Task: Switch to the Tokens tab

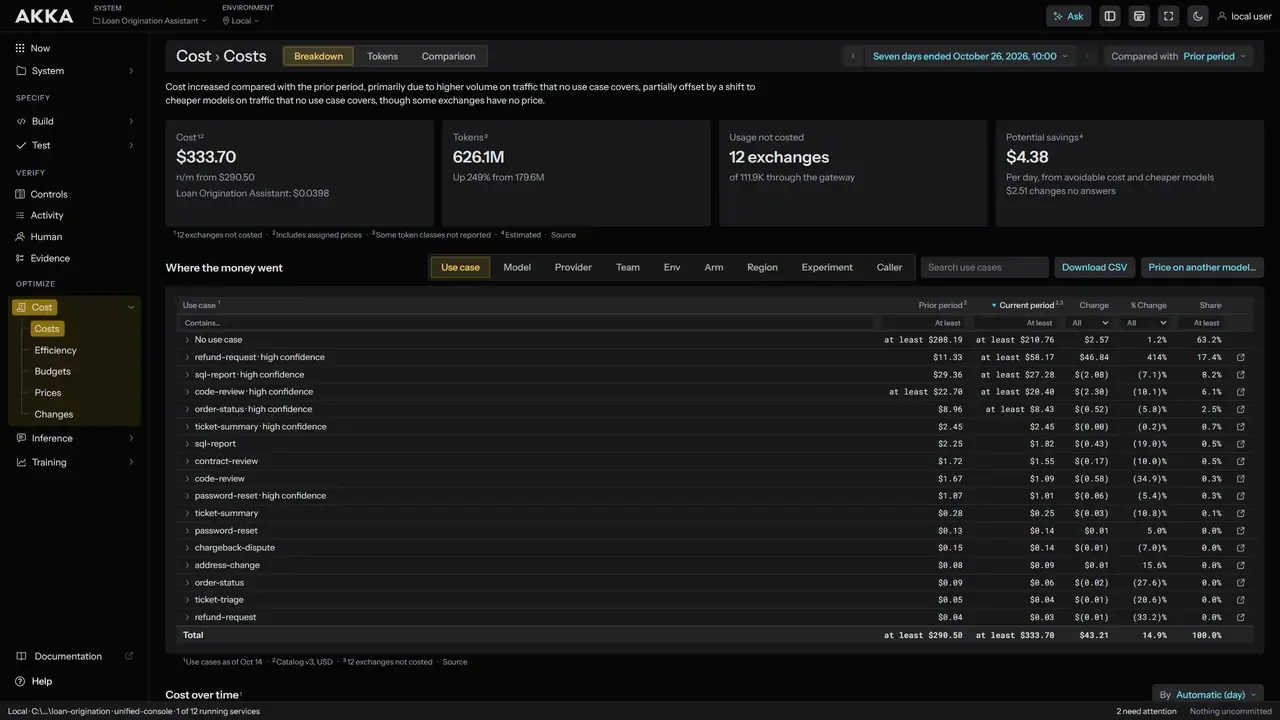Action: click(382, 56)
